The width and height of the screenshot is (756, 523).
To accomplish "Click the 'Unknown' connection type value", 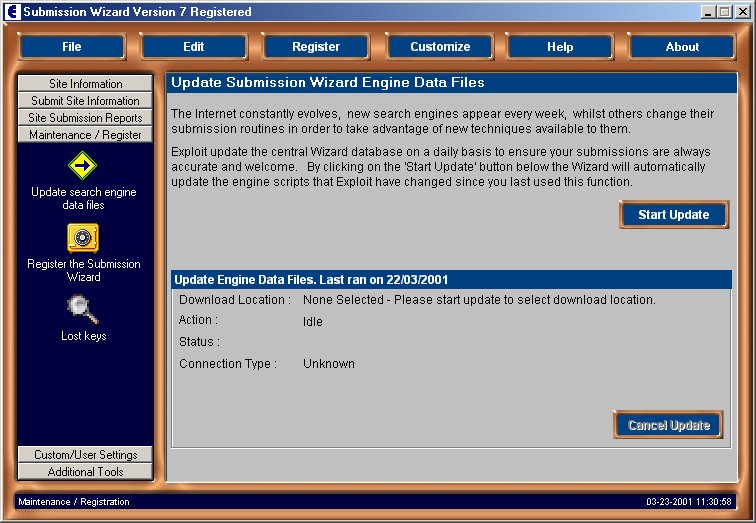I will pyautogui.click(x=328, y=363).
